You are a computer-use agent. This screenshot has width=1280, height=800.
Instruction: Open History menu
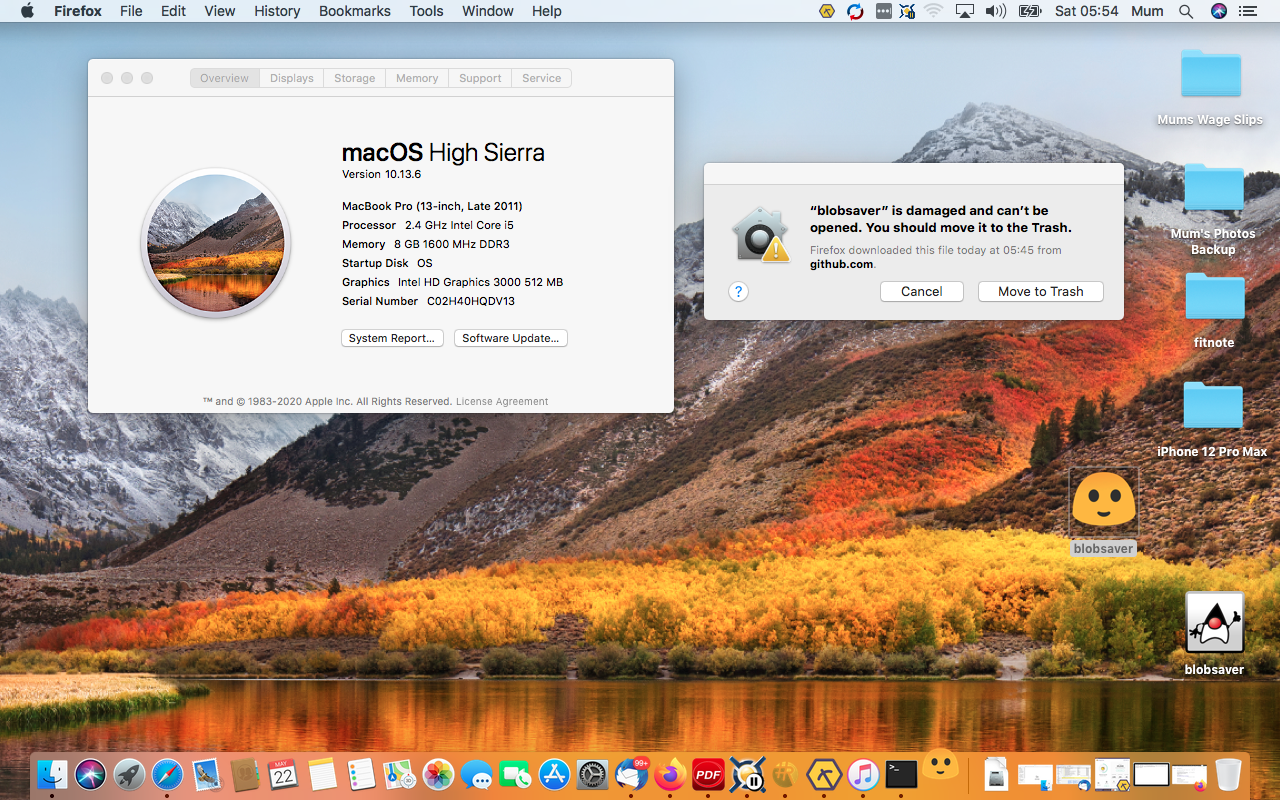point(277,11)
